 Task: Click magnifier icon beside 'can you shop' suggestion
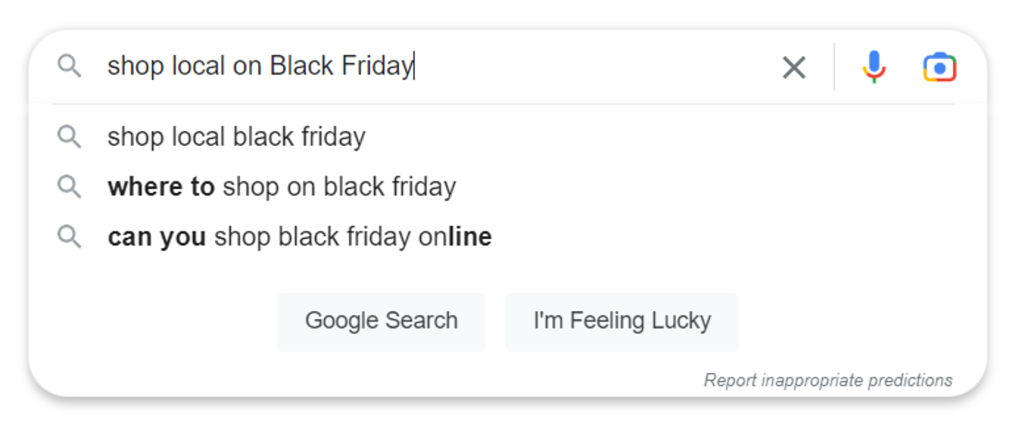[69, 237]
